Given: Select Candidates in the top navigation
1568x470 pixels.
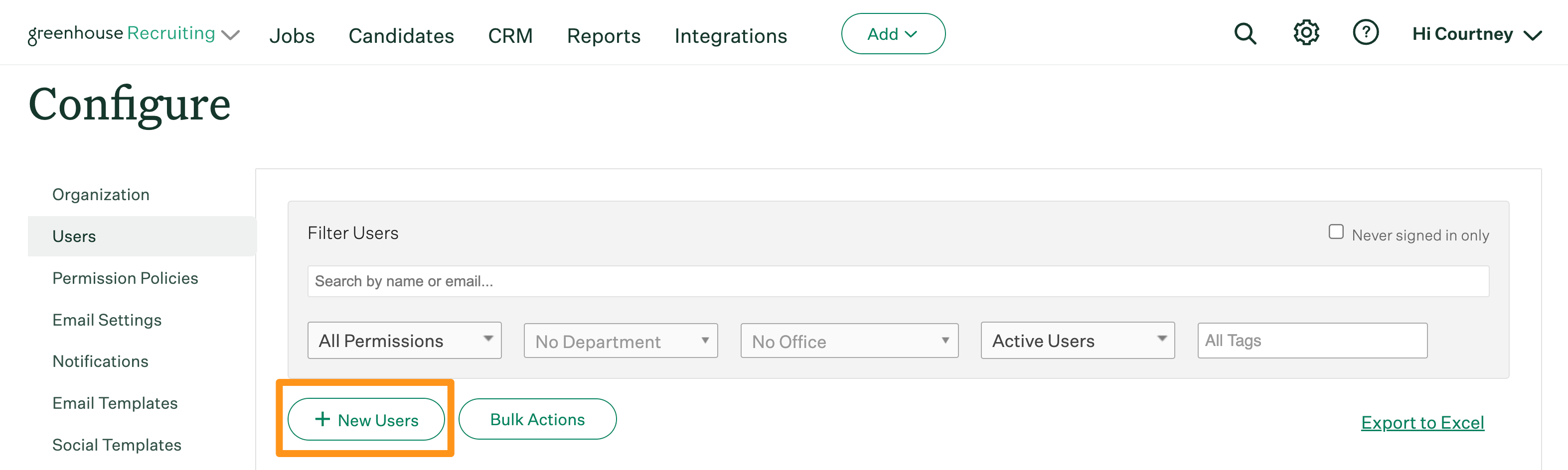Looking at the screenshot, I should [401, 36].
